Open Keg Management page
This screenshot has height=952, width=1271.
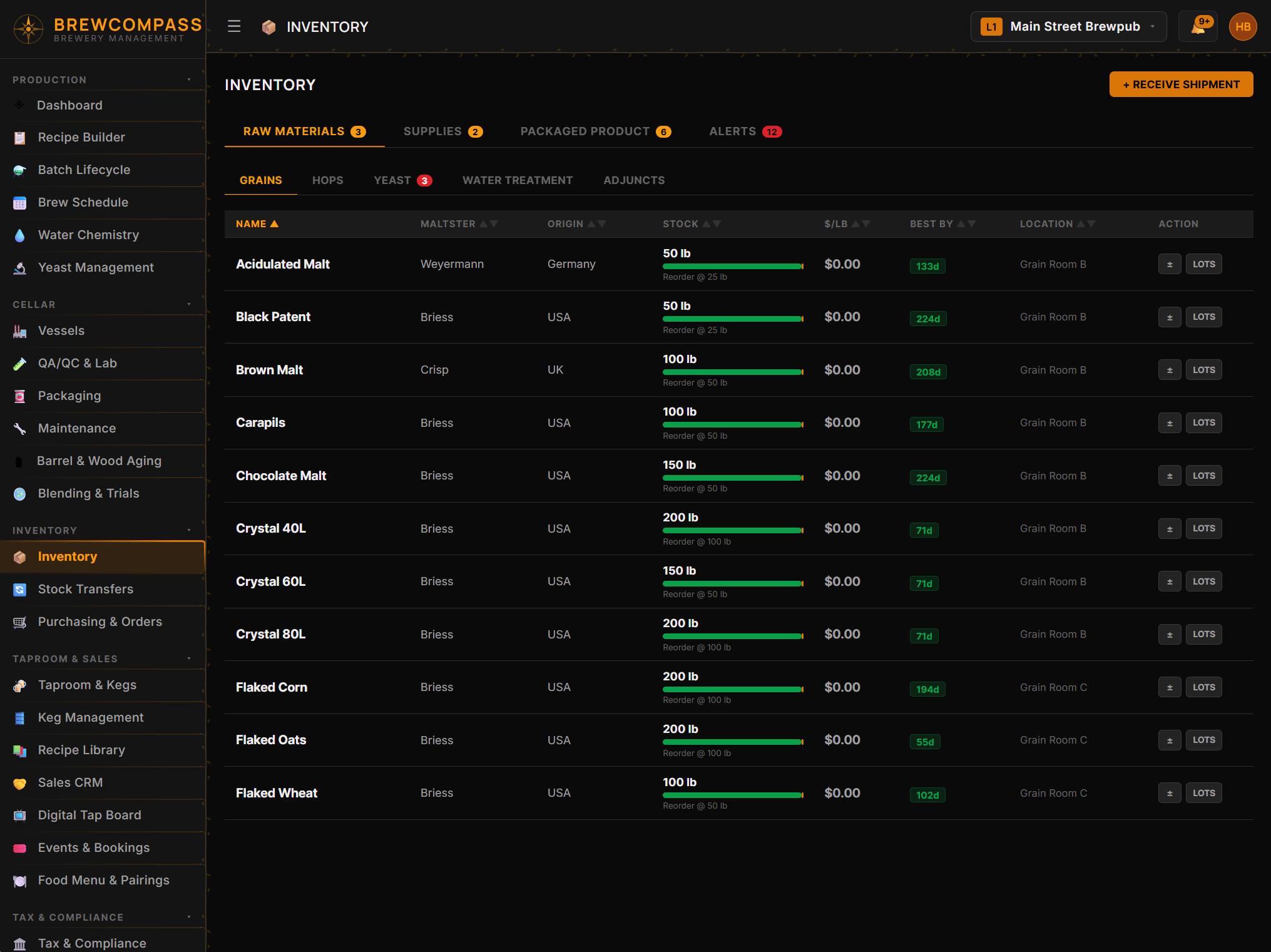click(103, 717)
